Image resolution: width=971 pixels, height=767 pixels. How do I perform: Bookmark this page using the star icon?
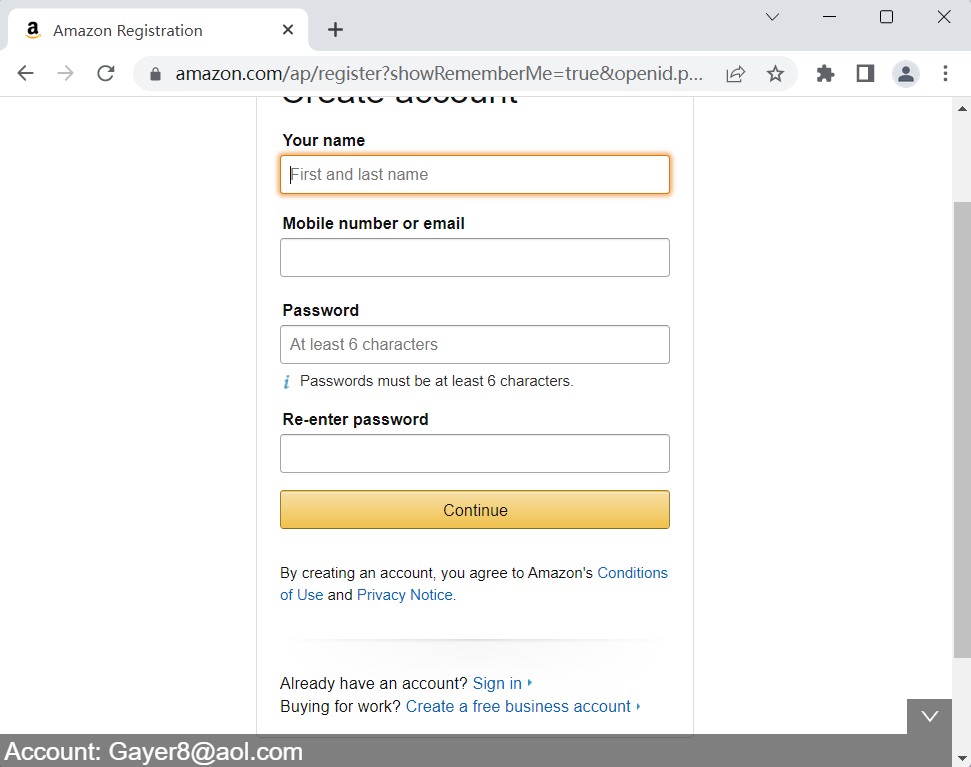[776, 73]
